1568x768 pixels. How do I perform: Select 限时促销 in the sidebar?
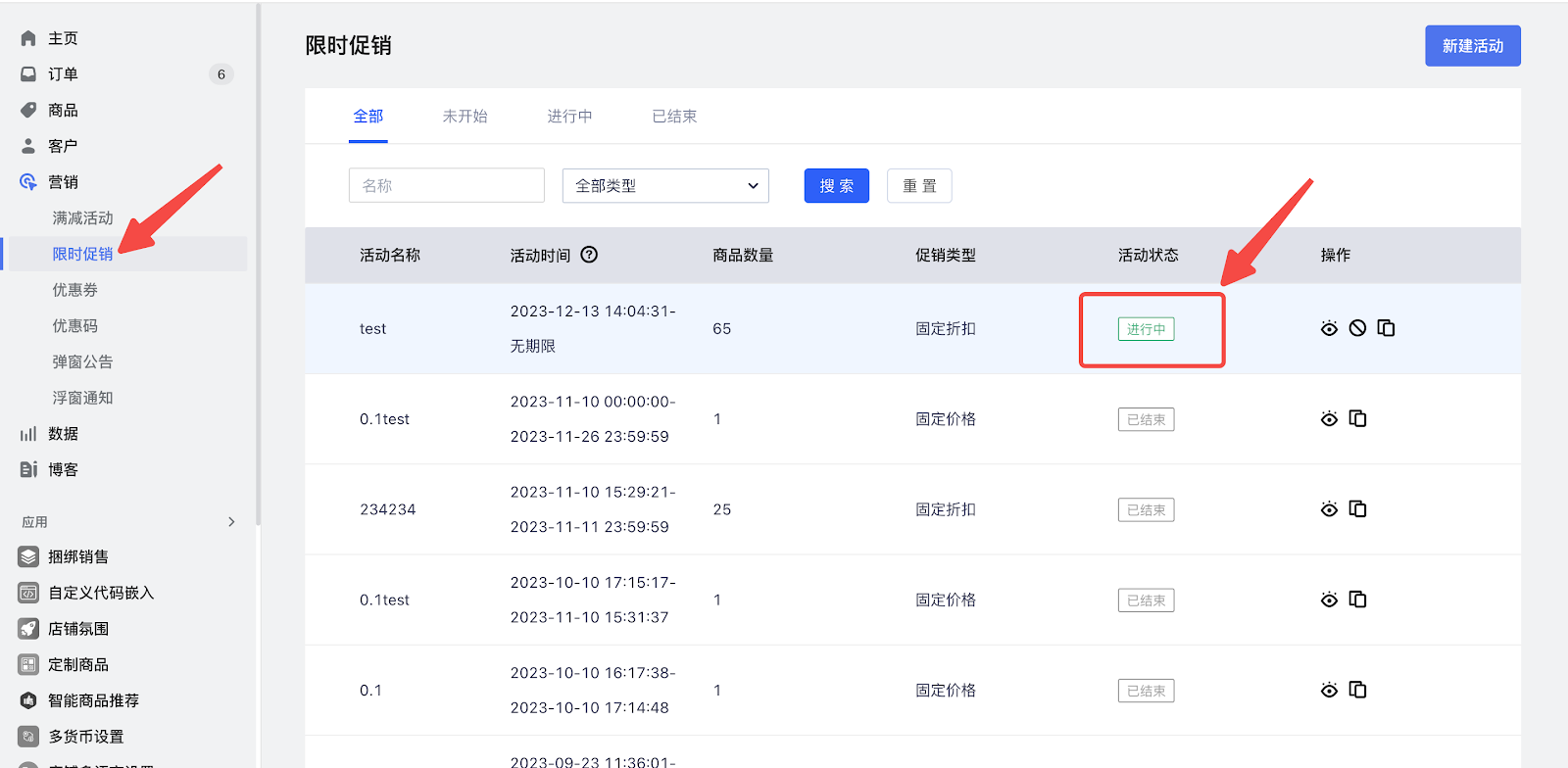pos(82,254)
